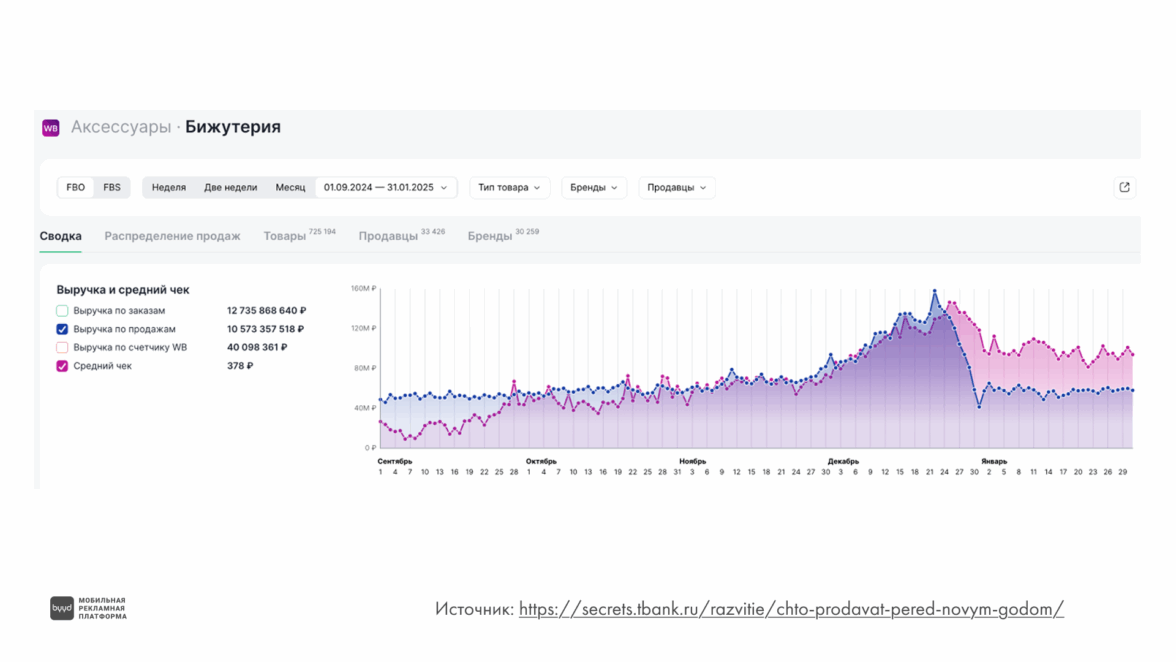Enable the Выручка по заказам checkbox
Screen dimensions: 1176x662
(62, 311)
